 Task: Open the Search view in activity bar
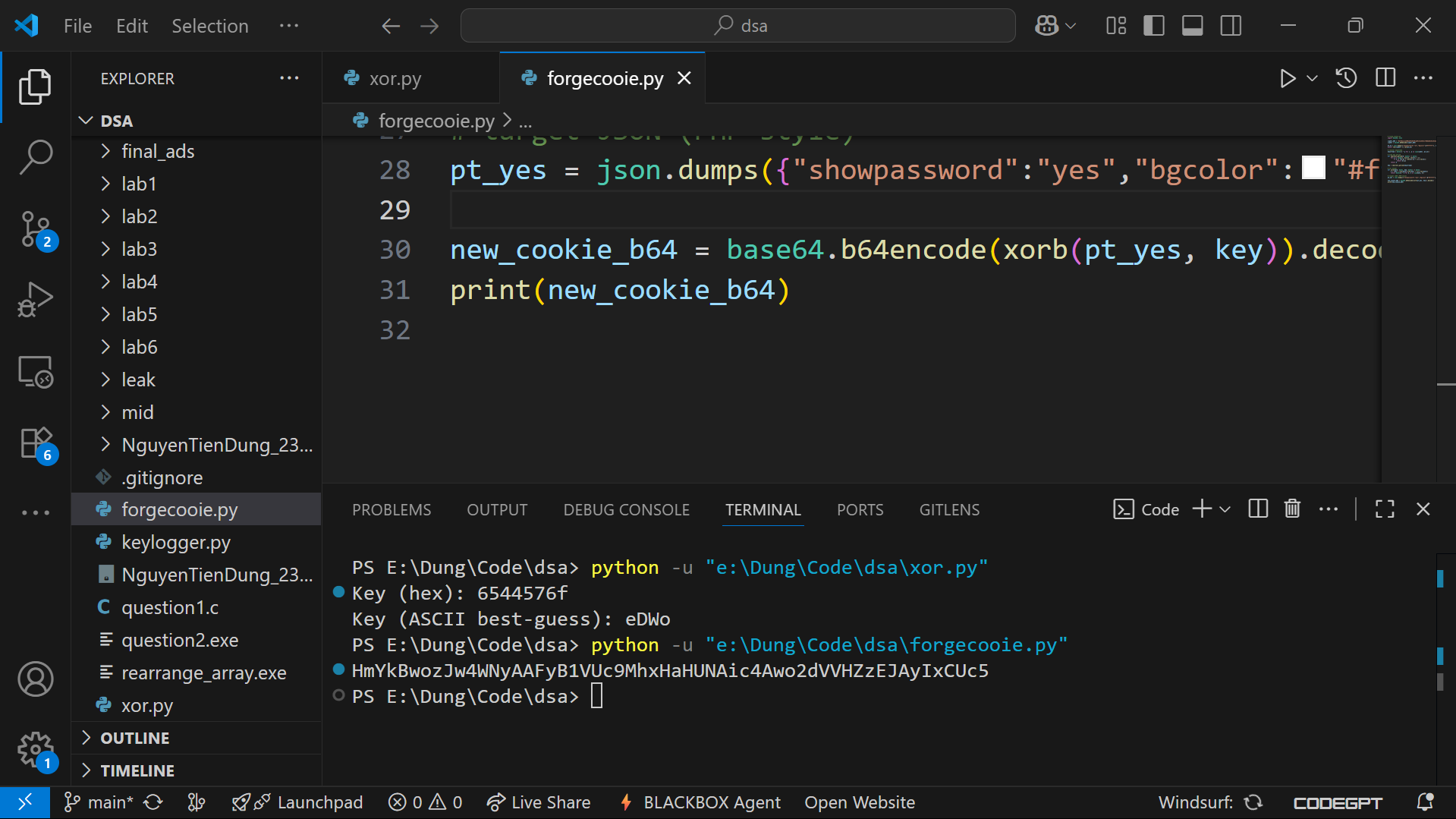point(36,157)
